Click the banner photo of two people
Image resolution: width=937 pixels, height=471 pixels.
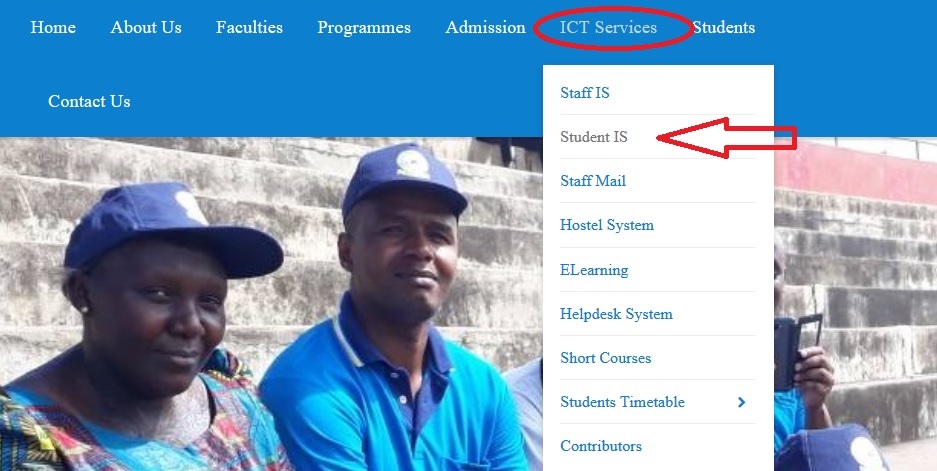271,304
